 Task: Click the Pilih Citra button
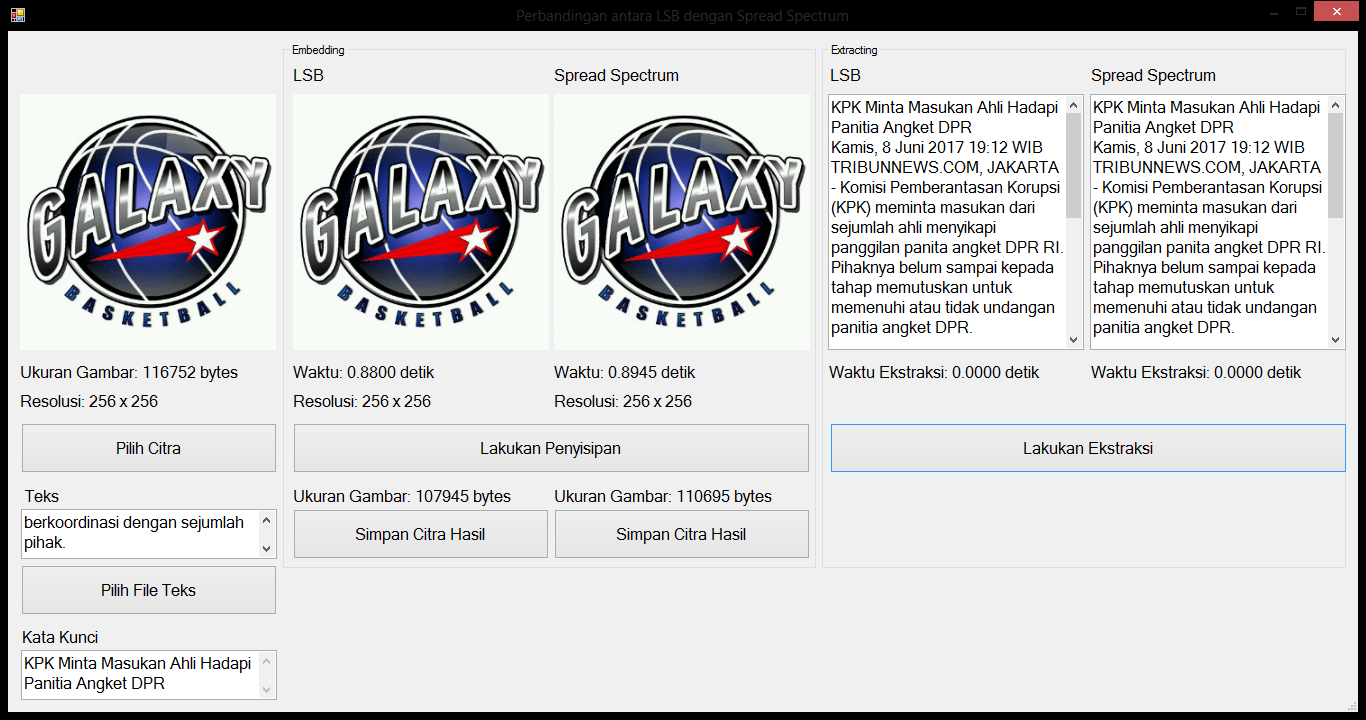(x=148, y=448)
